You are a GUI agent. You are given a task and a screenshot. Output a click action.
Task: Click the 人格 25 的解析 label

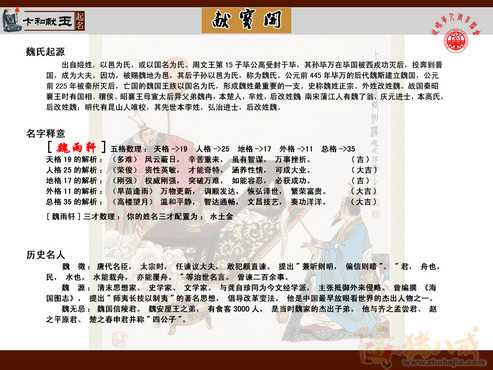click(74, 170)
